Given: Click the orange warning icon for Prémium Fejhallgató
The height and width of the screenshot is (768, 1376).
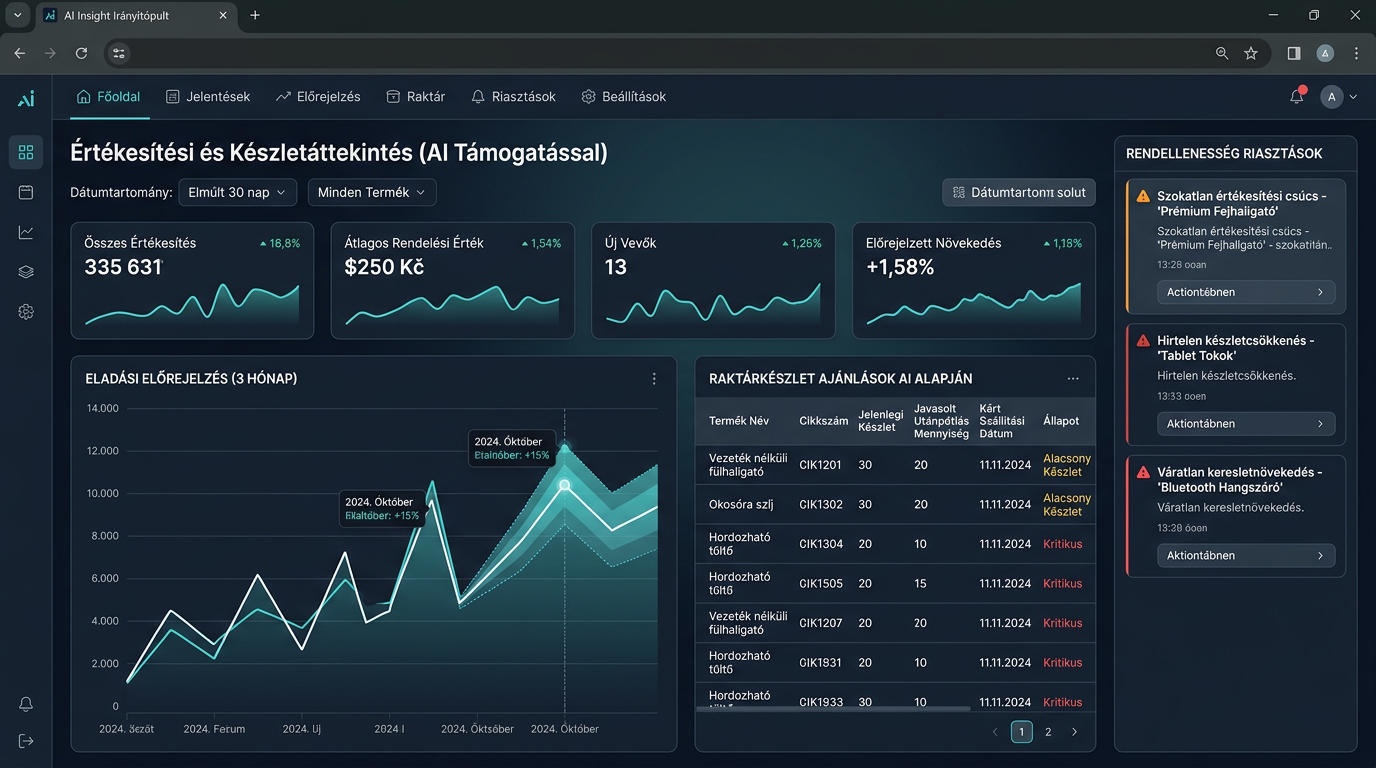Looking at the screenshot, I should (x=1143, y=197).
